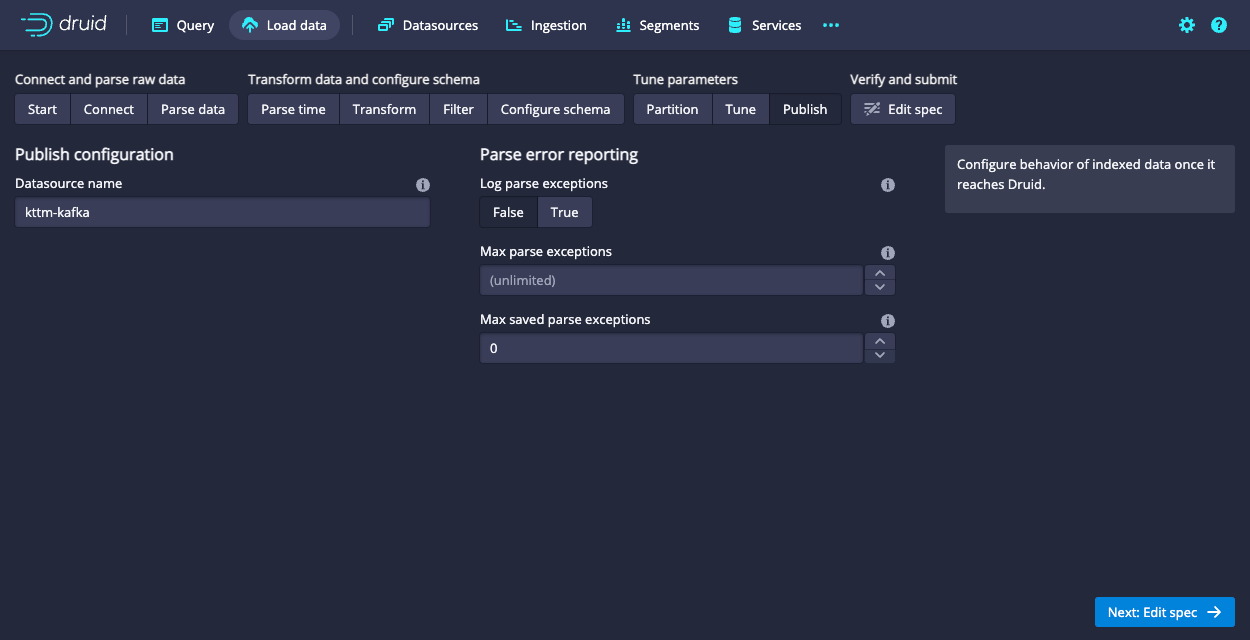Increment Max parse exceptions with stepper arrow
The image size is (1250, 640).
879,274
